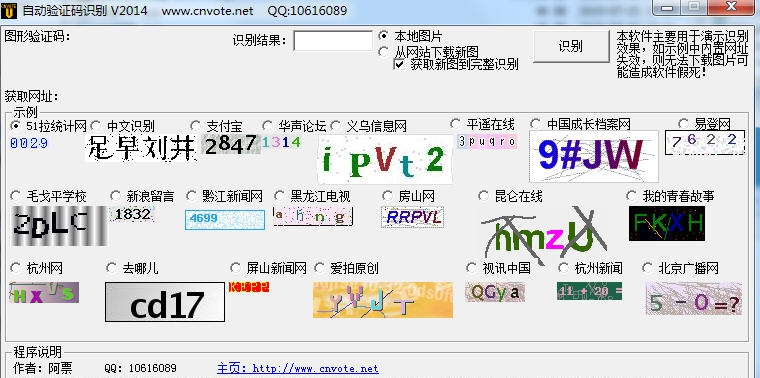Image resolution: width=760 pixels, height=378 pixels.
Task: Click the 识别 recognize button
Action: [571, 47]
